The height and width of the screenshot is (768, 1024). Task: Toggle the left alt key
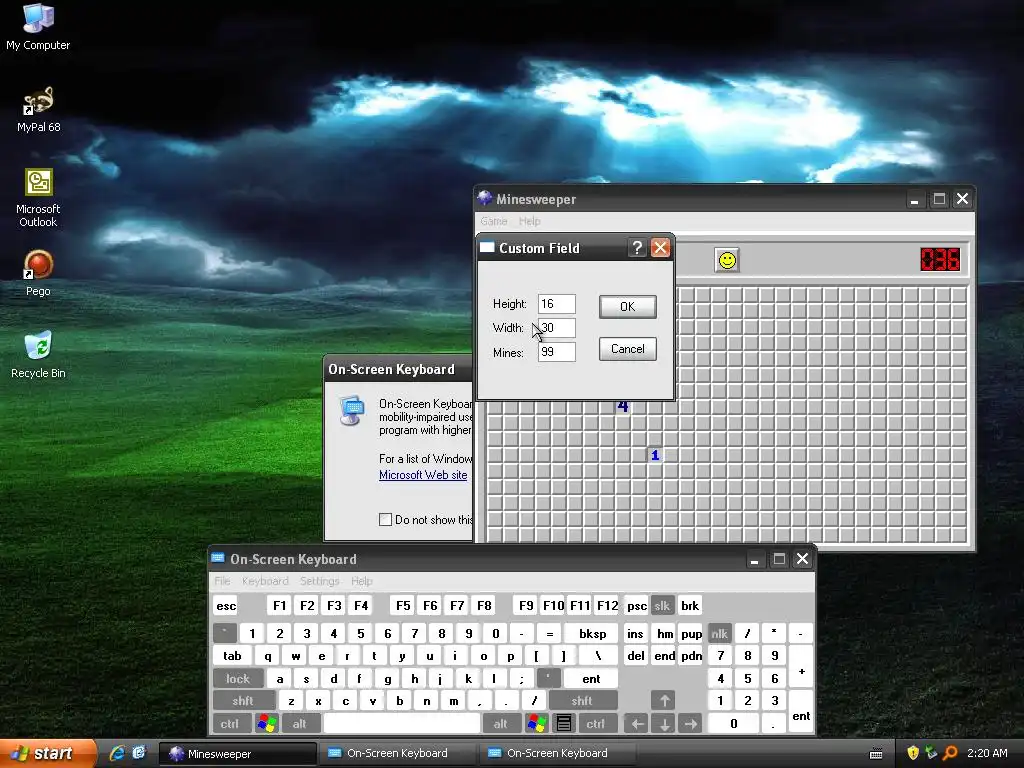pos(300,724)
